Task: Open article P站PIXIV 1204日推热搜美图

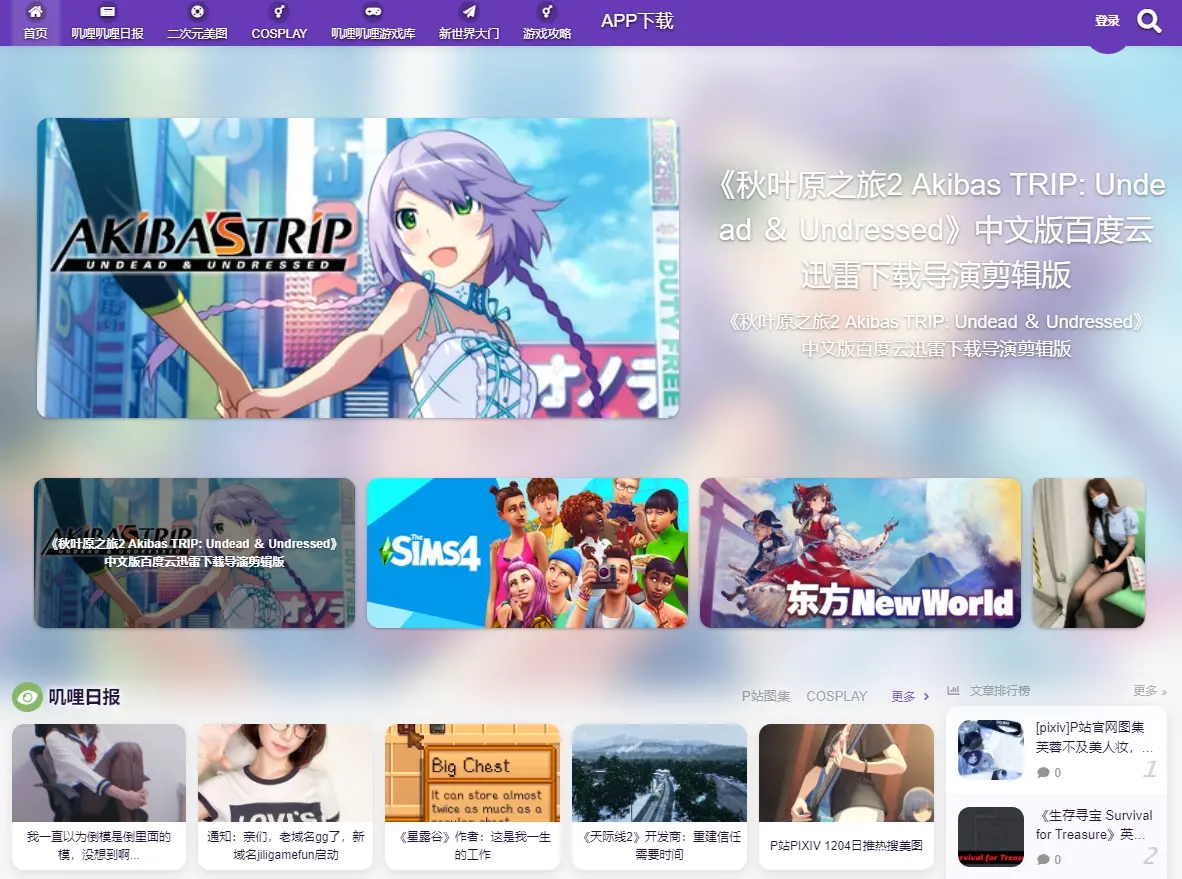Action: [847, 846]
